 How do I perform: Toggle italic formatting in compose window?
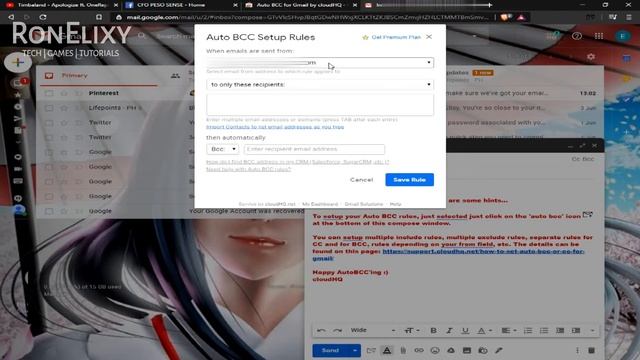[x=449, y=330]
